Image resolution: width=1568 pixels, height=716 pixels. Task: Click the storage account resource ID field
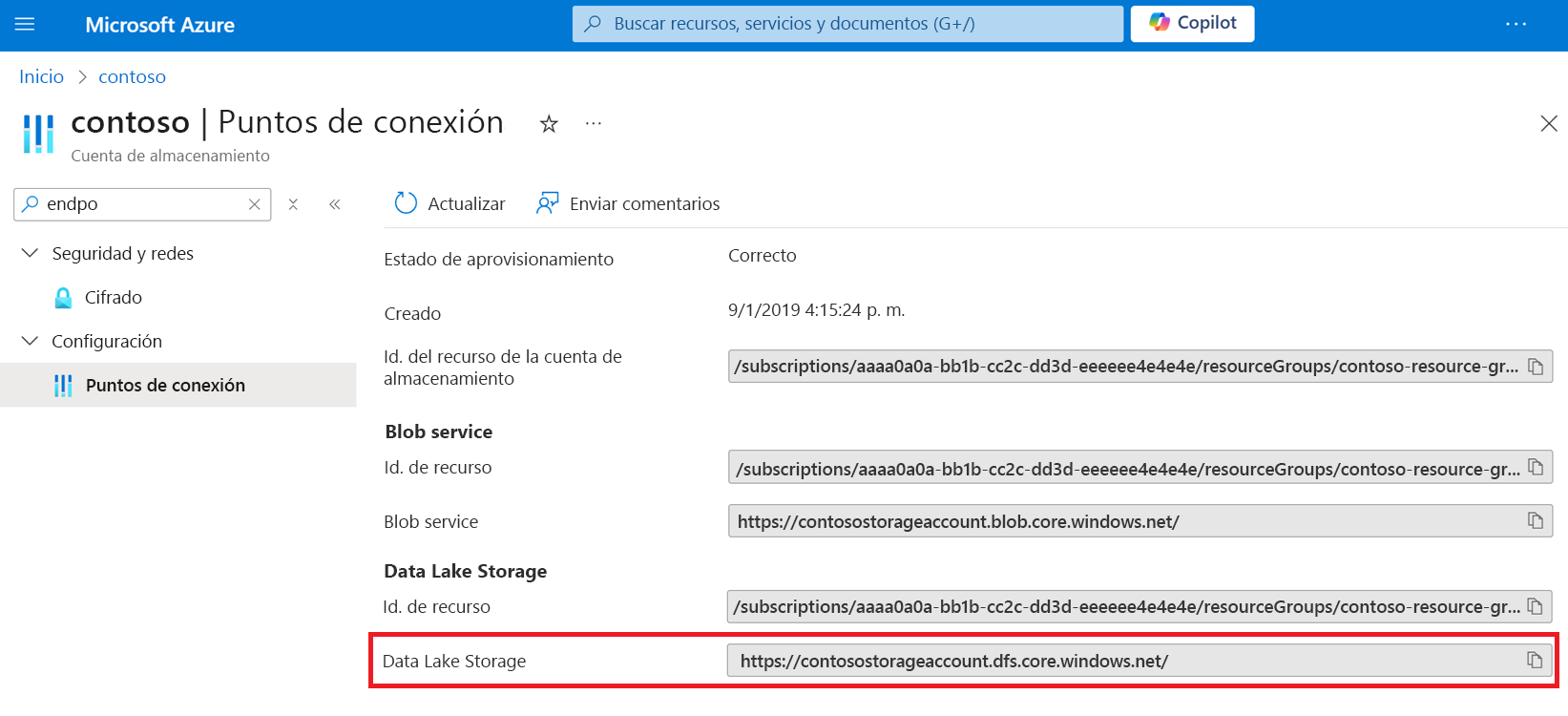click(x=1140, y=367)
